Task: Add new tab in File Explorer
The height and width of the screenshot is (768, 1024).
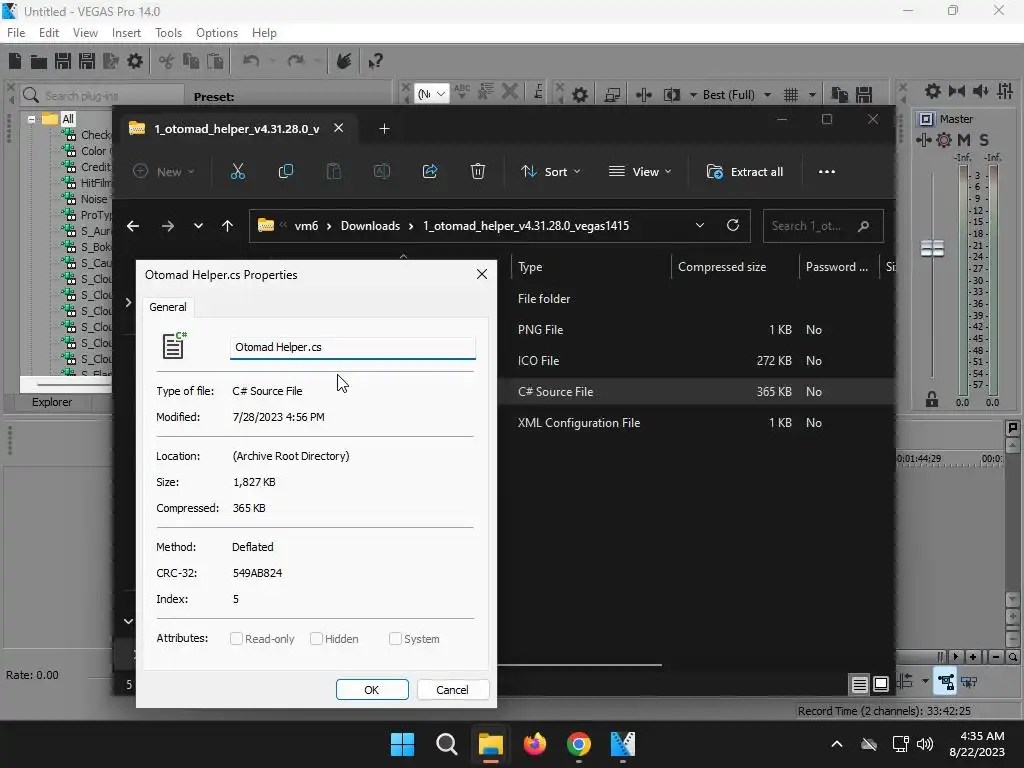Action: (x=384, y=129)
